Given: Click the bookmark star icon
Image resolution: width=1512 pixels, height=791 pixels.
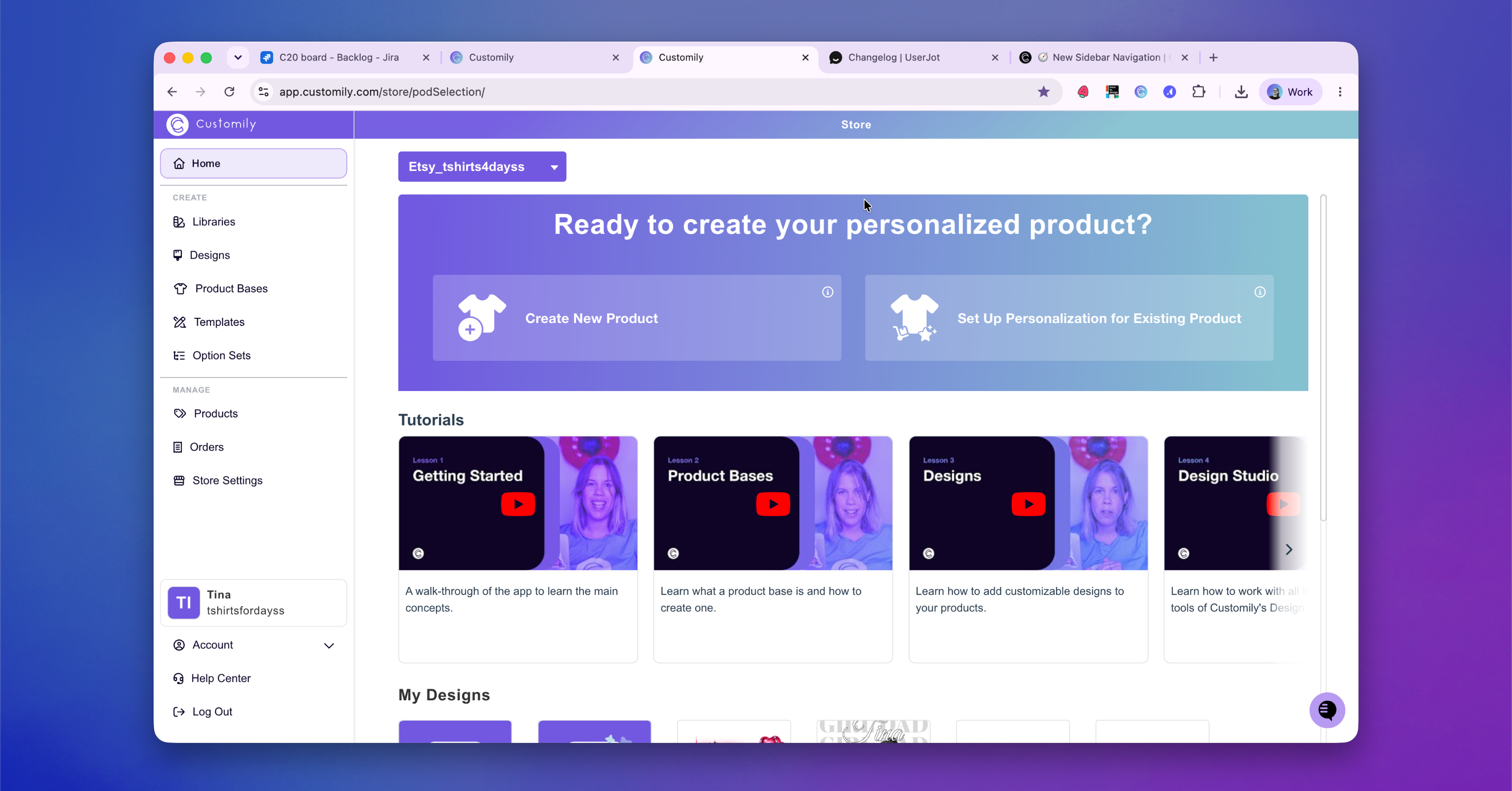Looking at the screenshot, I should 1043,92.
